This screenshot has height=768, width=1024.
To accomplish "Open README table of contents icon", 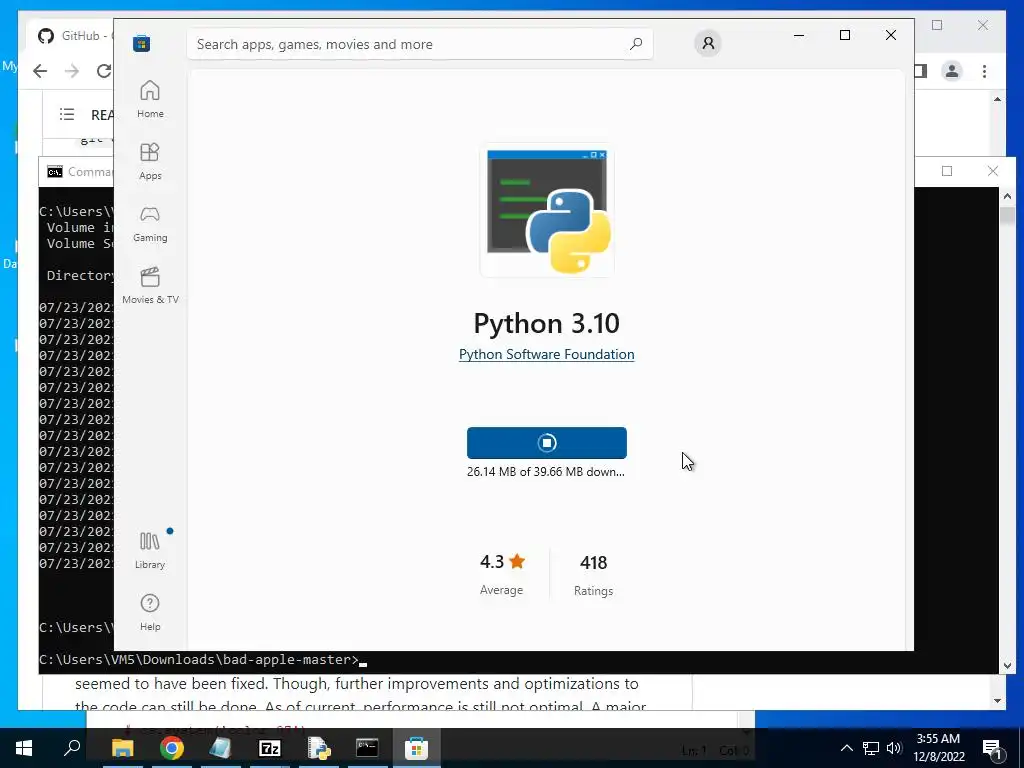I will pos(67,114).
